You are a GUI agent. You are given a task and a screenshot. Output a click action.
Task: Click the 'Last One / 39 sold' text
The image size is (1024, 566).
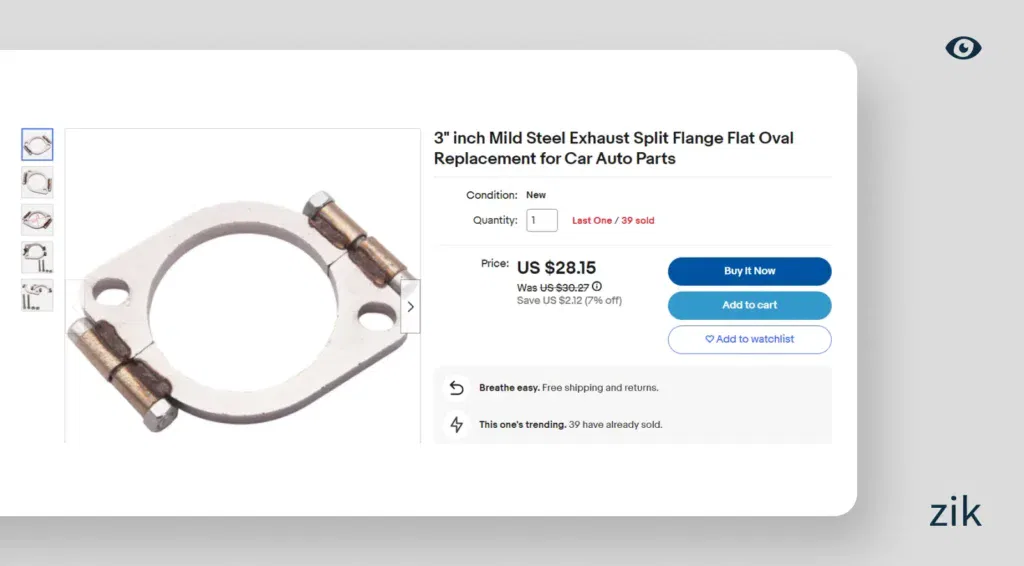tap(613, 220)
